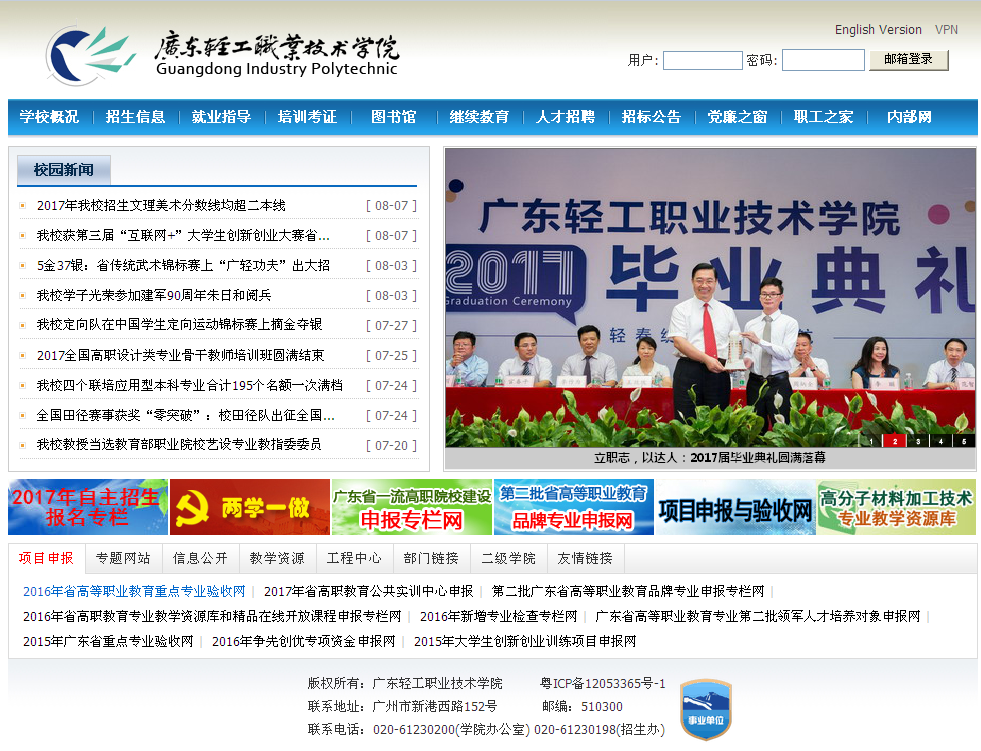Open the 2015年大学生创新创业训练项目申报网 link
Image resolution: width=981 pixels, height=751 pixels.
(525, 641)
